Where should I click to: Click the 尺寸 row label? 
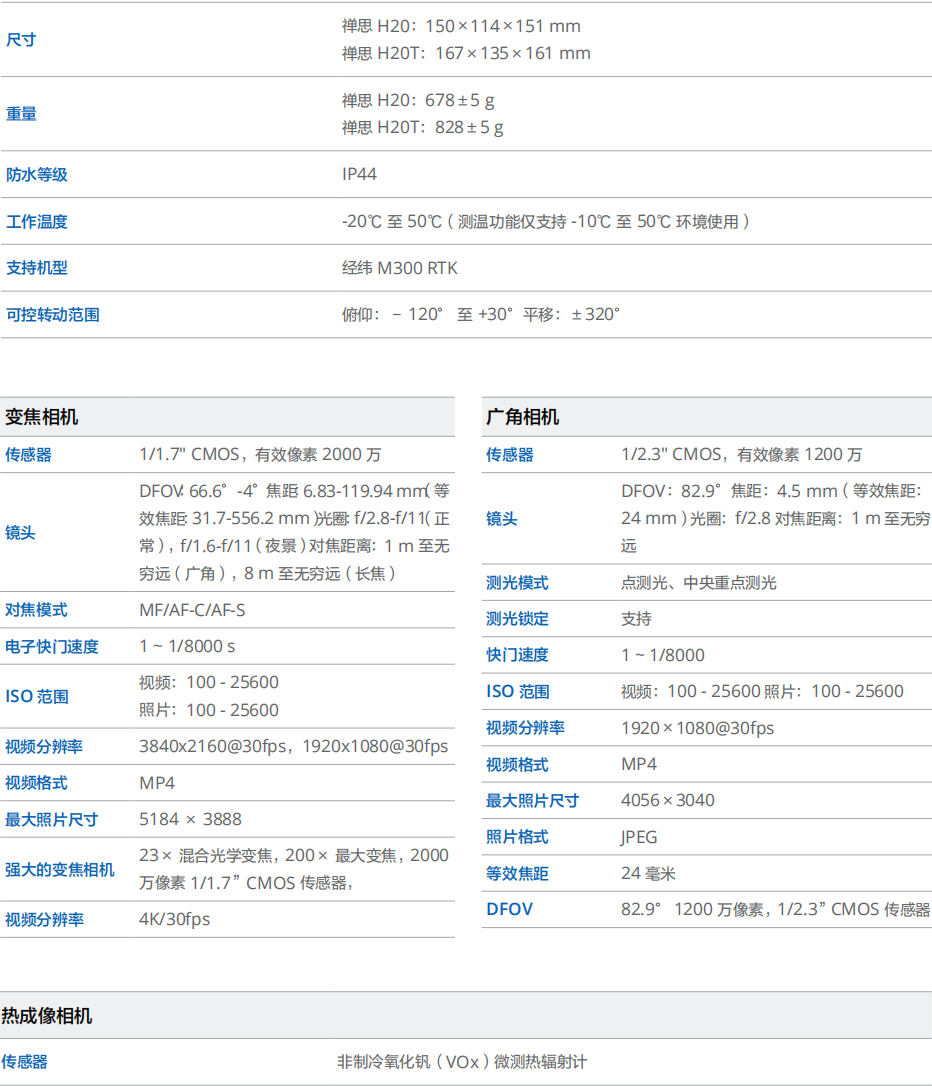pos(21,40)
